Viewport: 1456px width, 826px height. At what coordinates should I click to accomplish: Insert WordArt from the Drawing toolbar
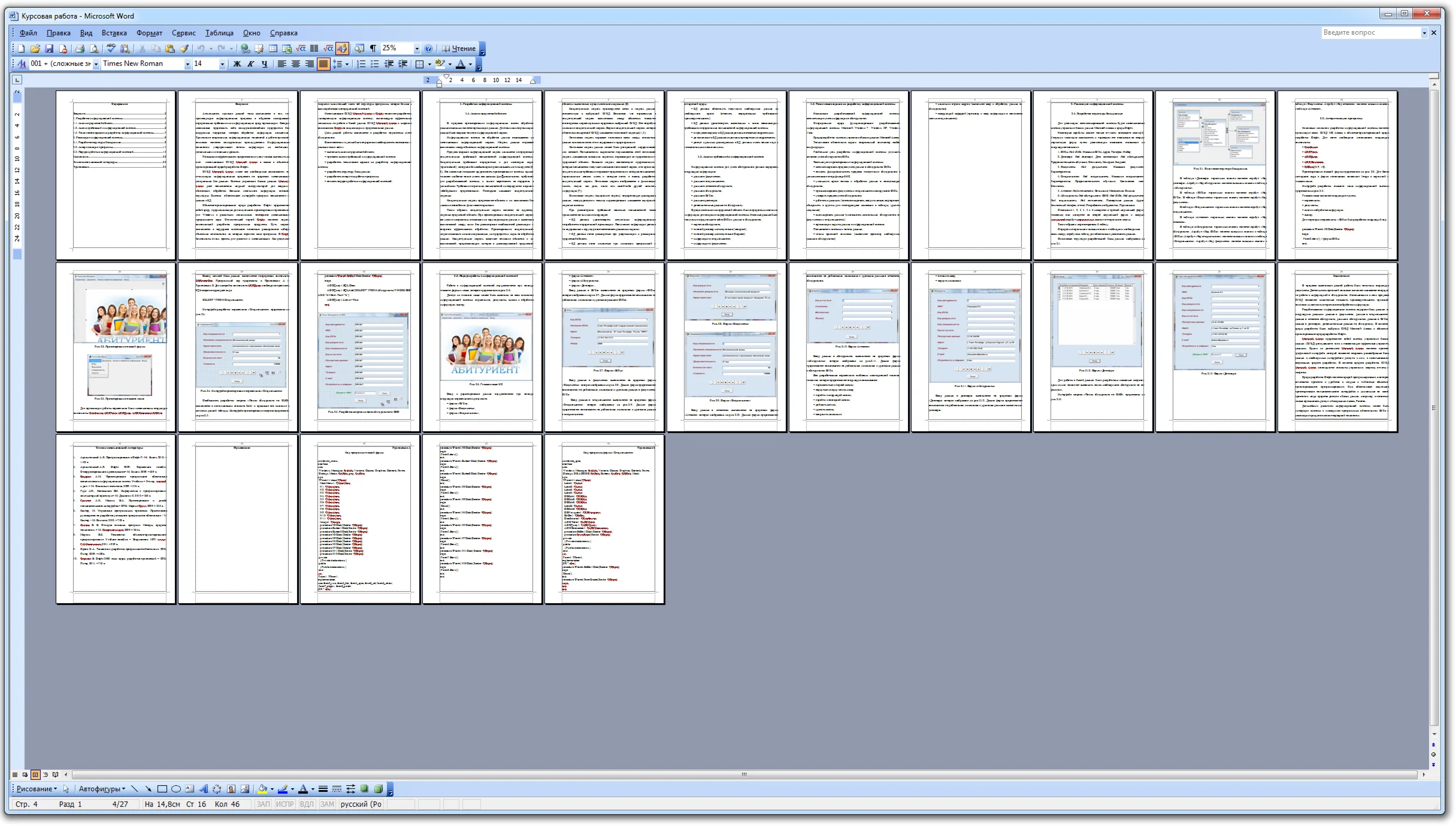204,789
